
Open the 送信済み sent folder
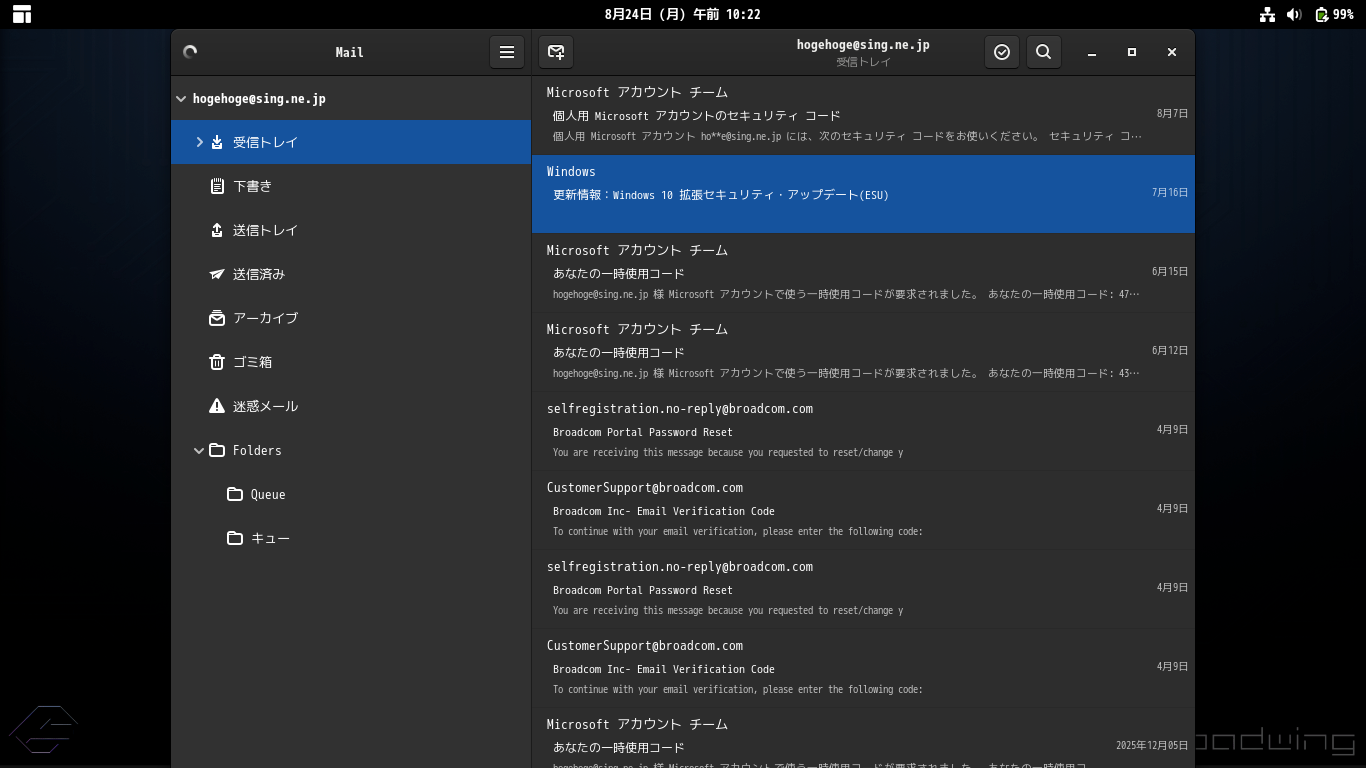coord(351,274)
